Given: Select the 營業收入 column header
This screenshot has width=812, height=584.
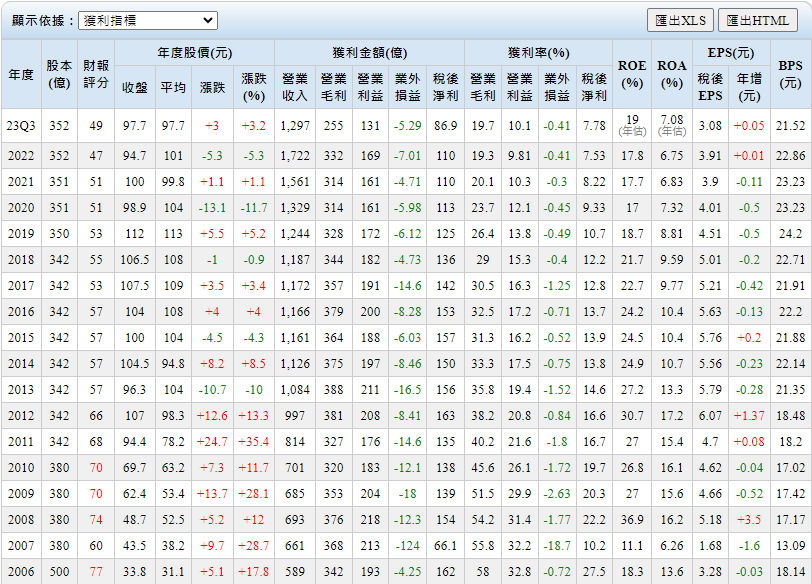Looking at the screenshot, I should pyautogui.click(x=295, y=87).
